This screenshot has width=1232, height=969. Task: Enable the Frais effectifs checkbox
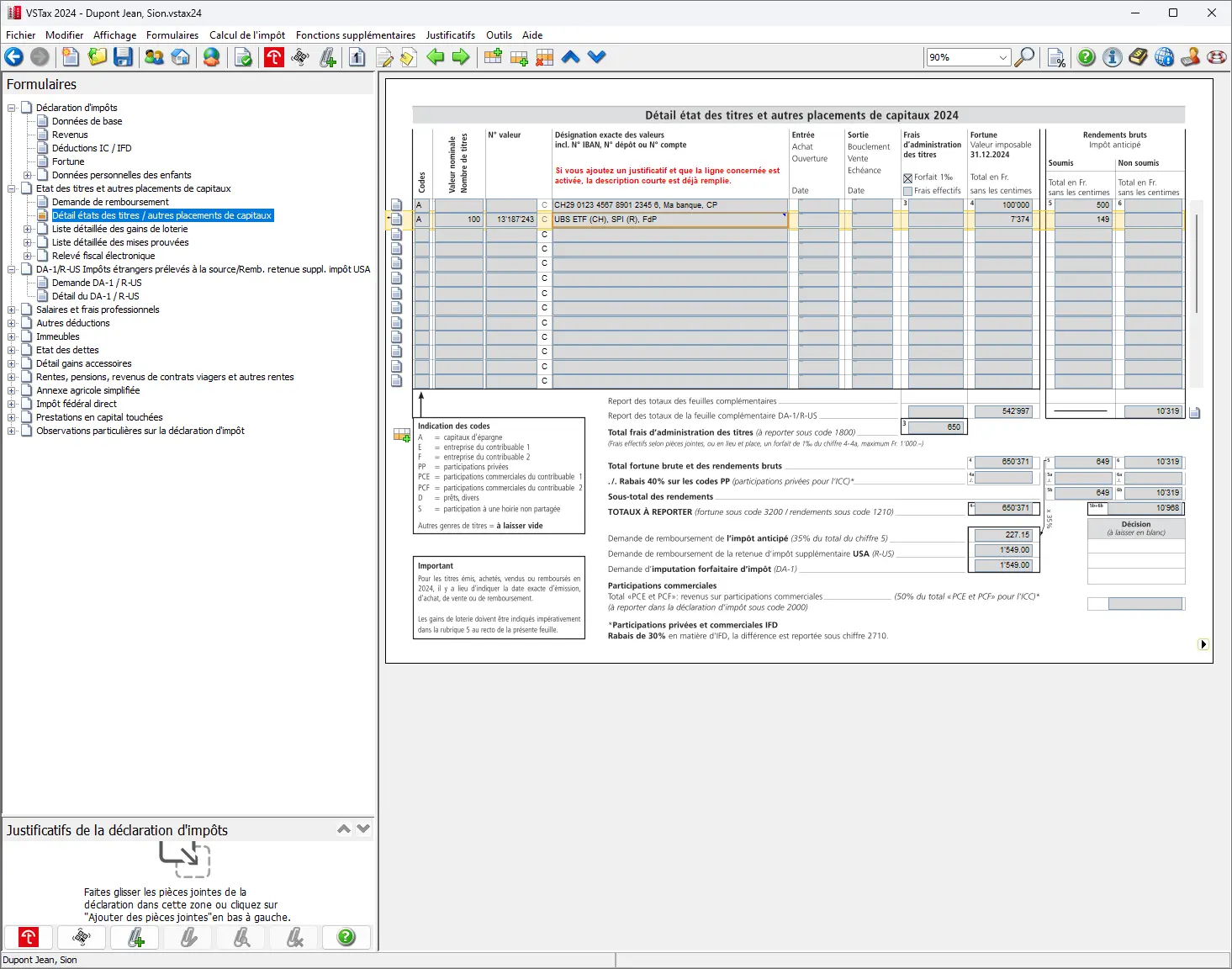pos(908,191)
